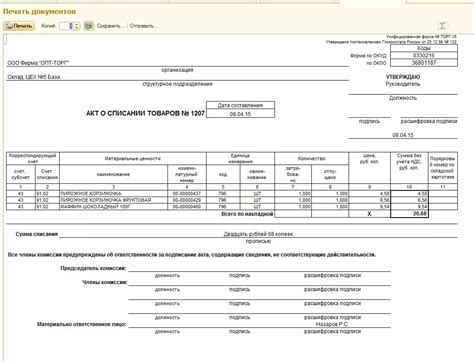The height and width of the screenshot is (362, 474).
Task: Select the name Назаров Р.С.
Action: click(x=332, y=324)
